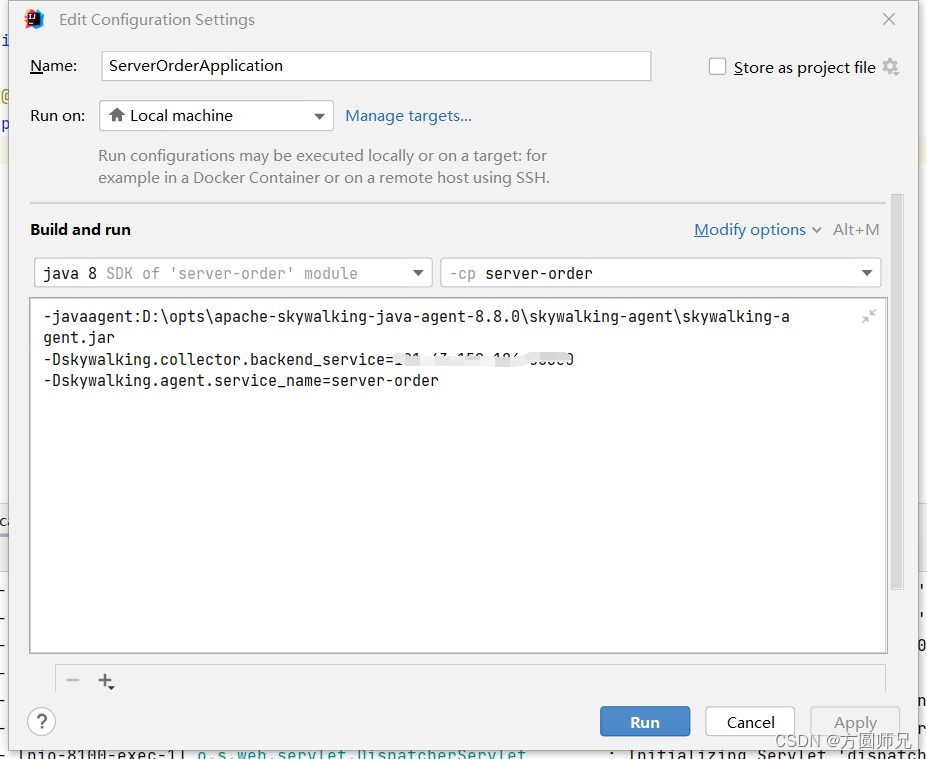Expand the Modify options menu

pyautogui.click(x=757, y=229)
